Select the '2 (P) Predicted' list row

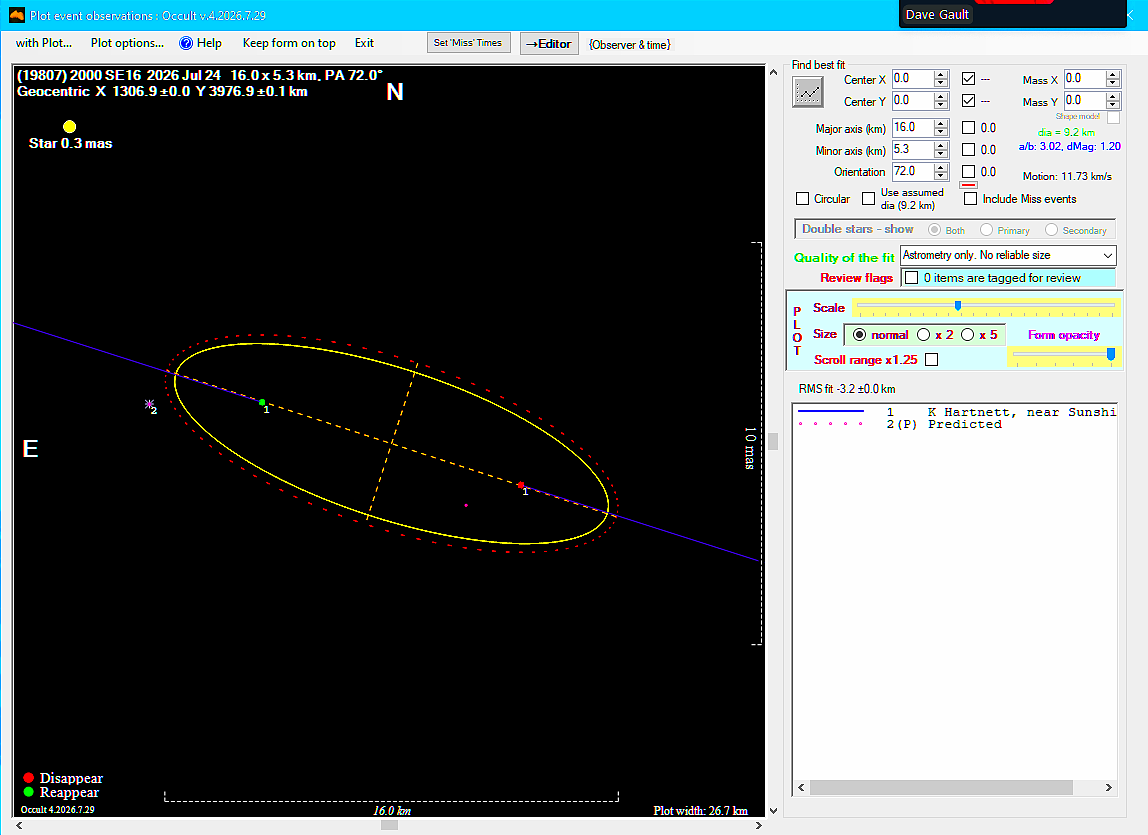[955, 424]
